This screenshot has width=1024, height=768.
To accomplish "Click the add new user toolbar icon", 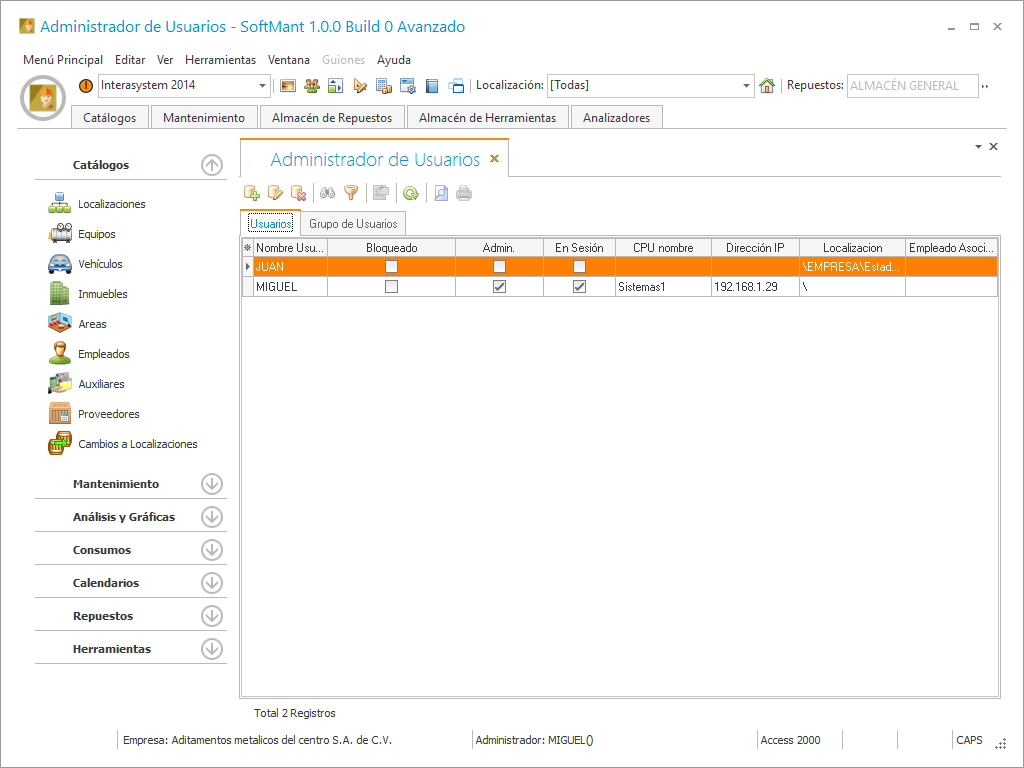I will 252,193.
